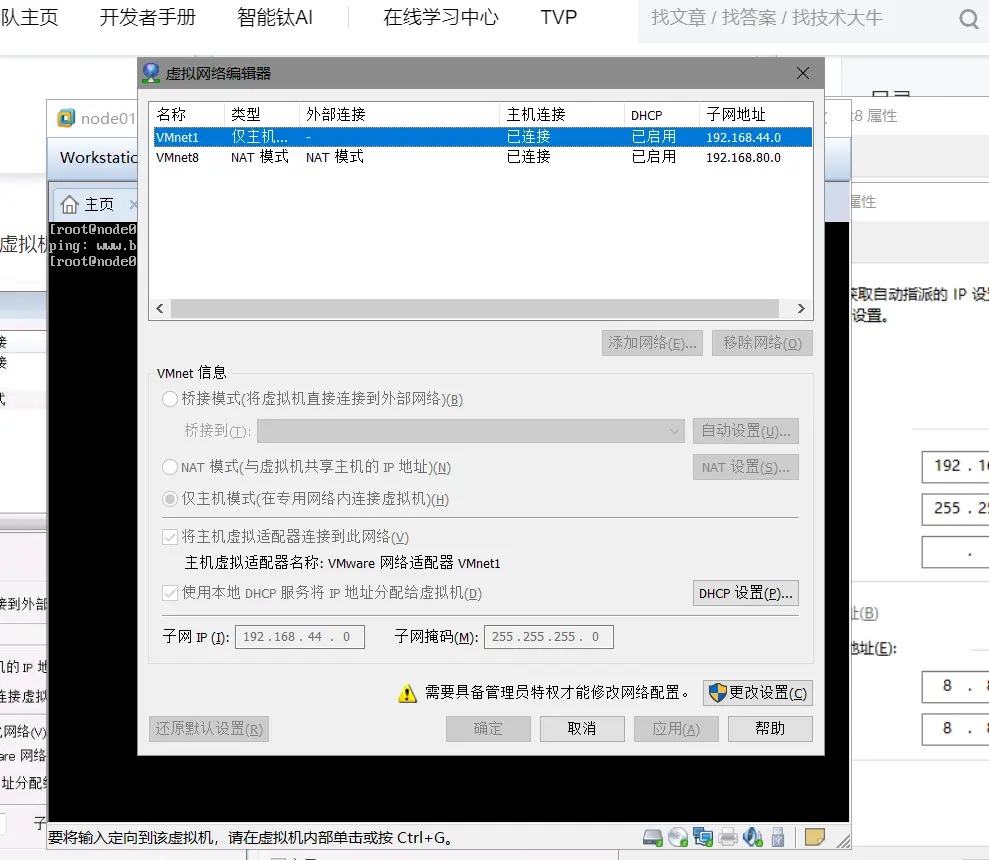989x860 pixels.
Task: Click the 192.168.44.0 subnet address cell
Action: [x=743, y=137]
